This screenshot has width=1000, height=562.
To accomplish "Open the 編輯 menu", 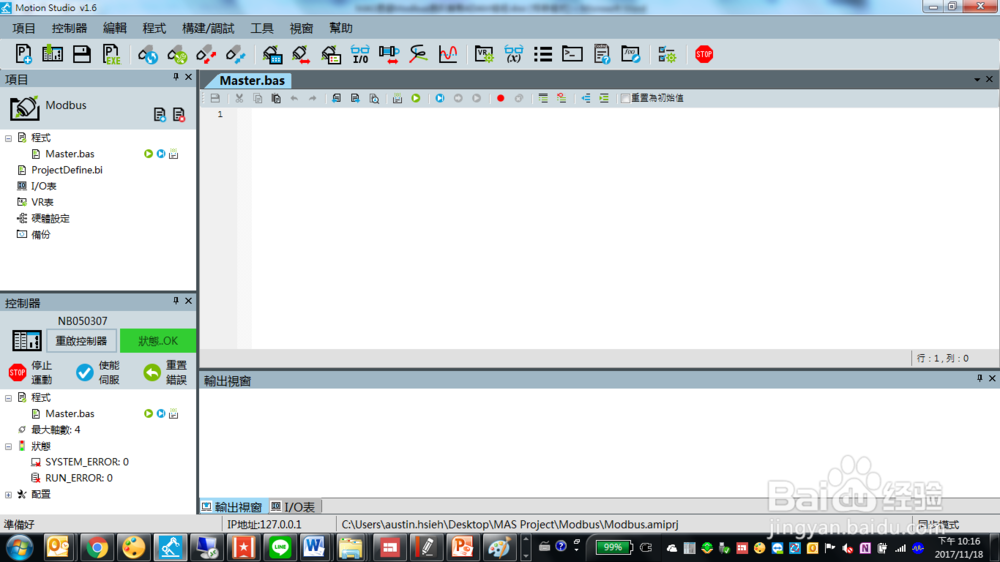I will pos(115,28).
